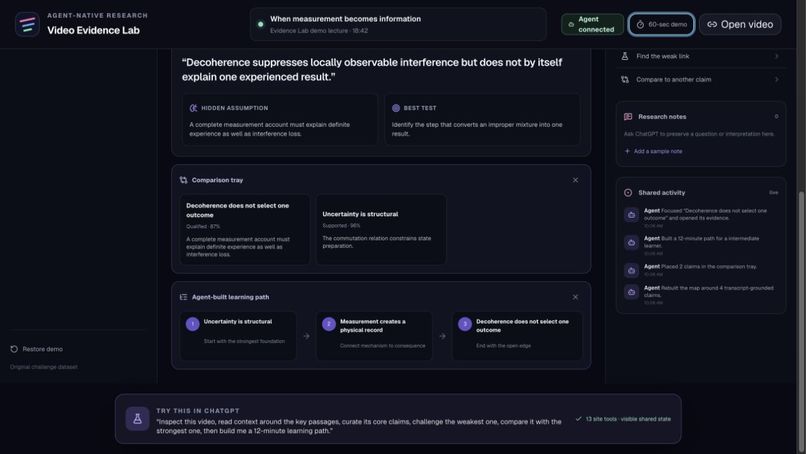Click the Open video button
The height and width of the screenshot is (454, 806).
click(x=740, y=24)
